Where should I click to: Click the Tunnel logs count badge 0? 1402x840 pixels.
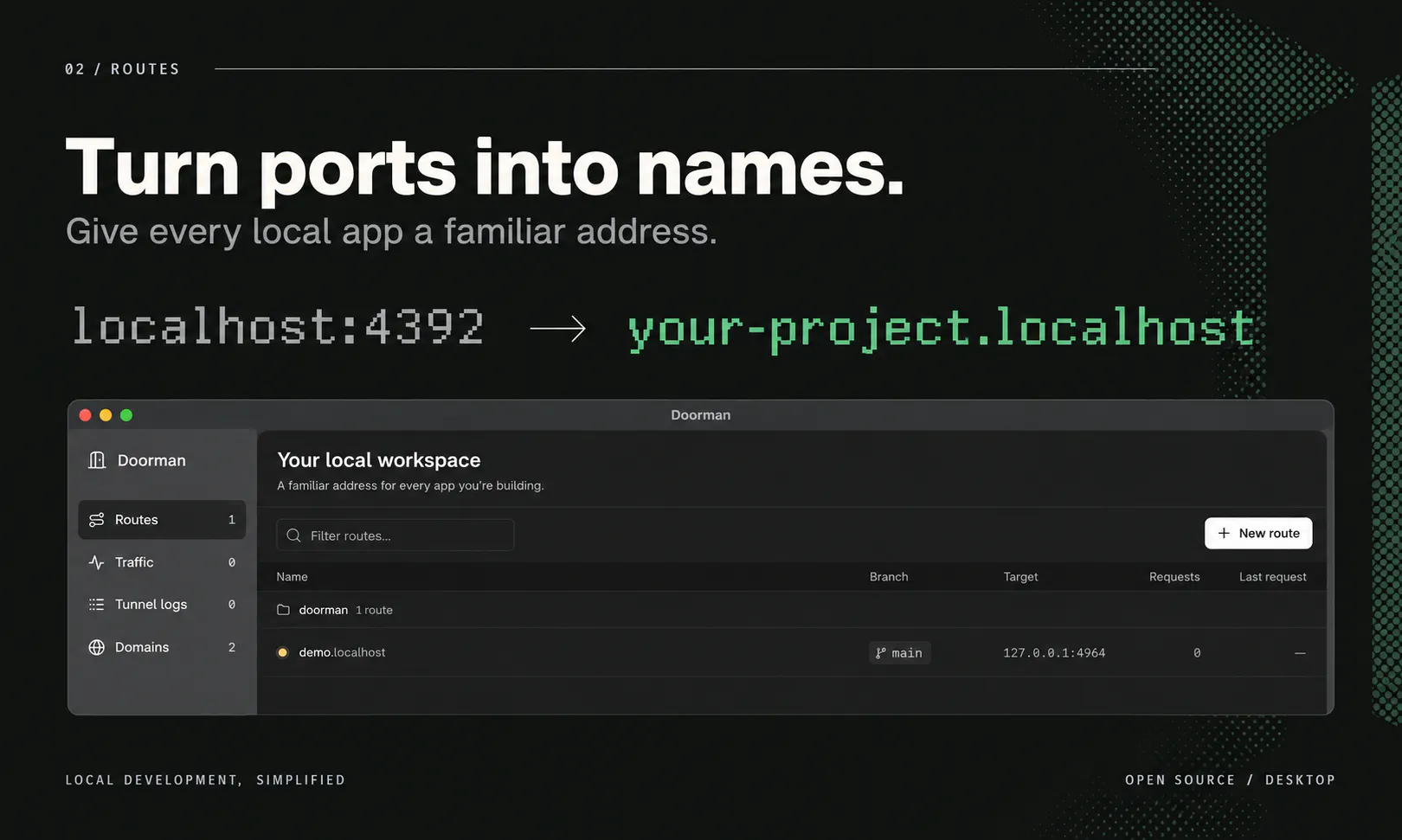[x=231, y=605]
